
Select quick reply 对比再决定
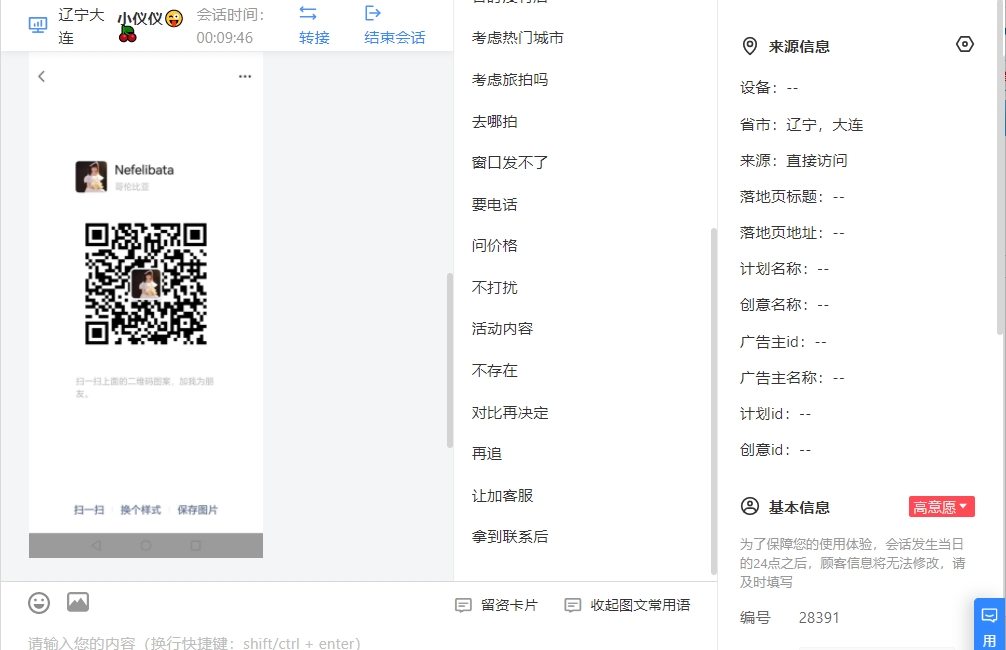tap(509, 412)
